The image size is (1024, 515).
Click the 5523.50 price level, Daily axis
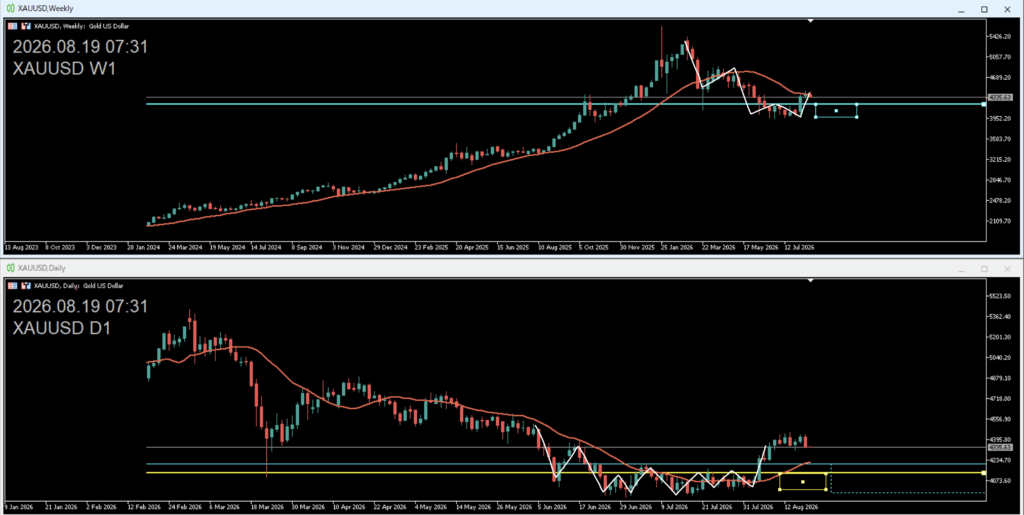[1000, 296]
